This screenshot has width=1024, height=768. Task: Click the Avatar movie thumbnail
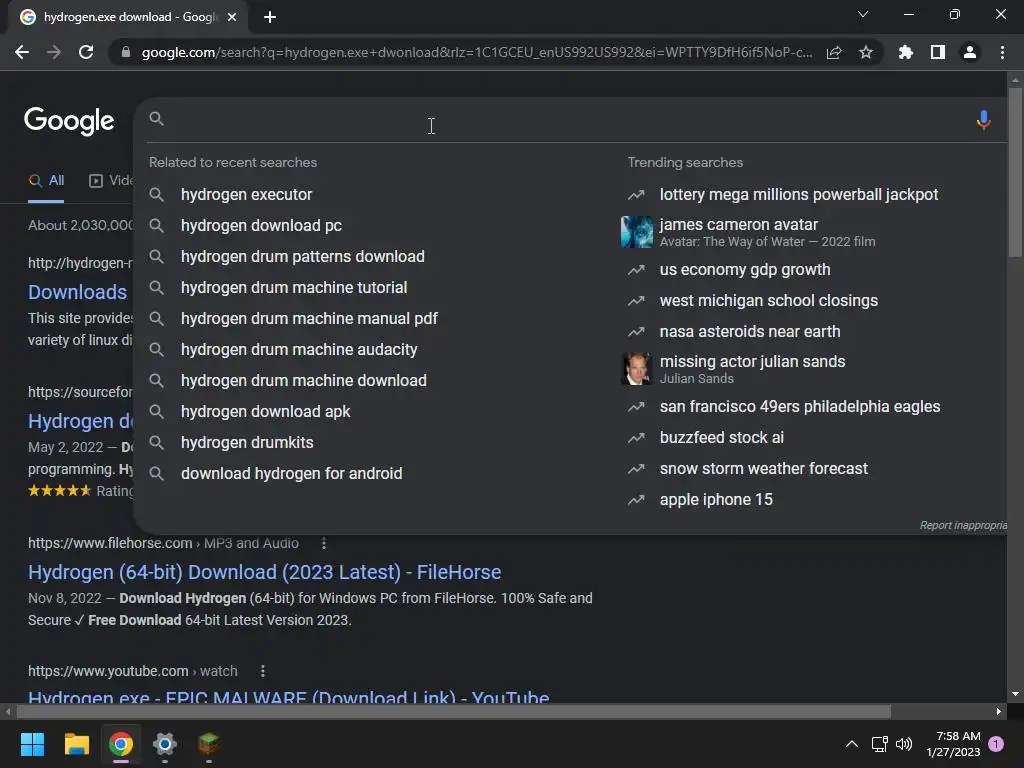pos(637,232)
